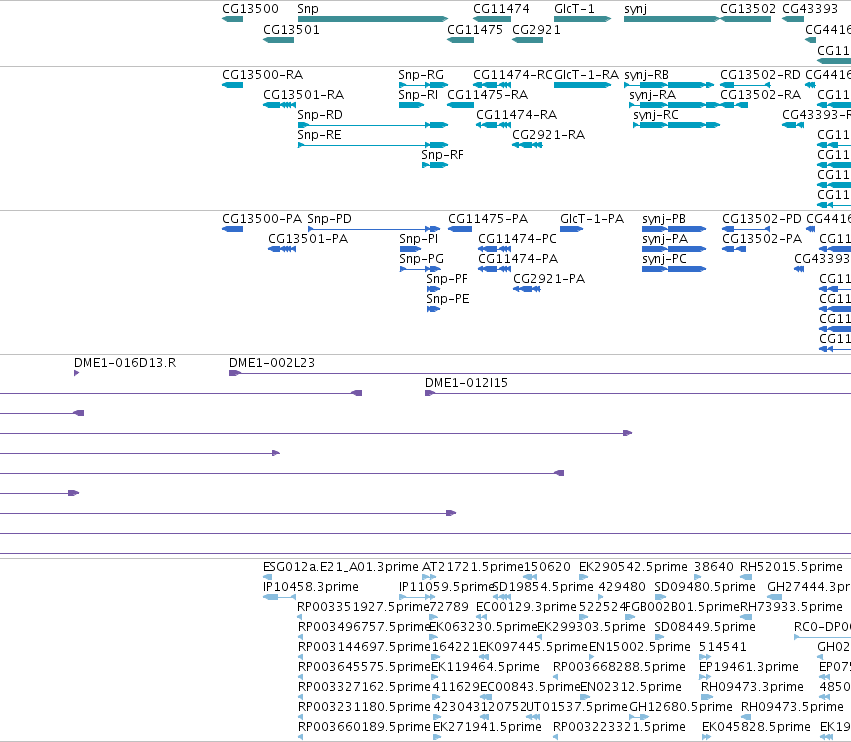Select the CG11475 gene label

tap(475, 29)
